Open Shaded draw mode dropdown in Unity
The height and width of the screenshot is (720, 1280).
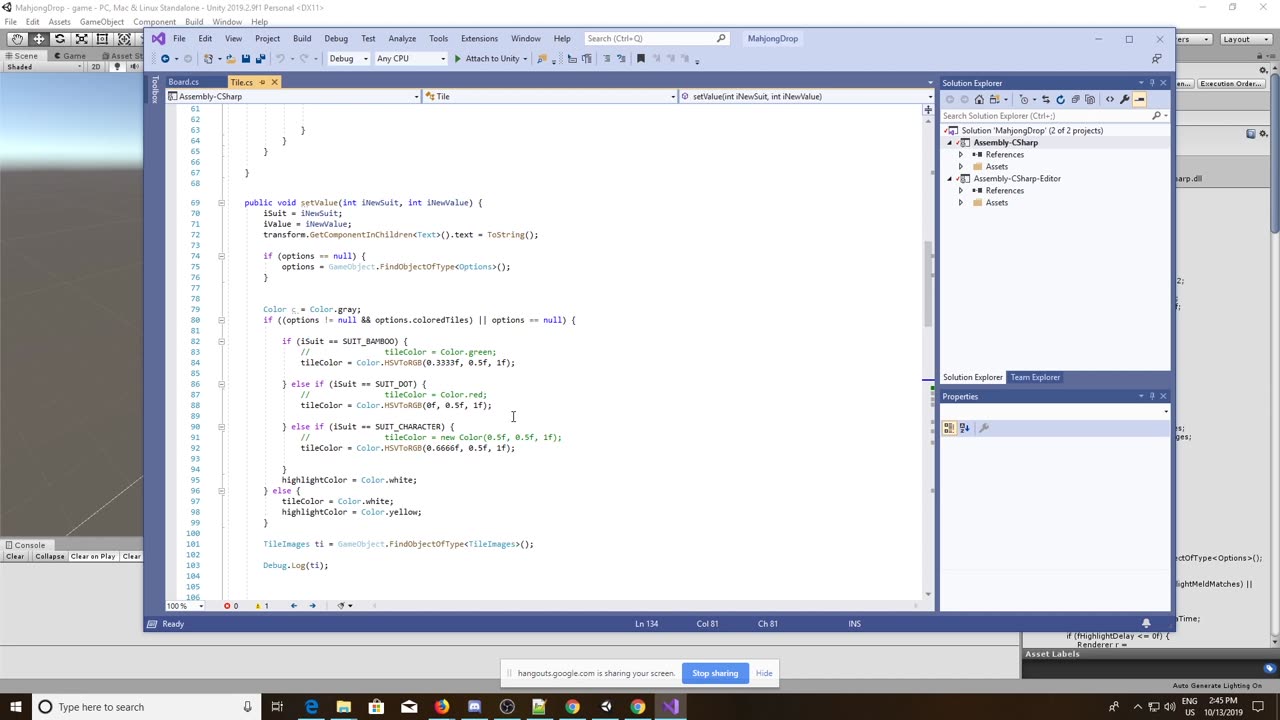coord(44,67)
